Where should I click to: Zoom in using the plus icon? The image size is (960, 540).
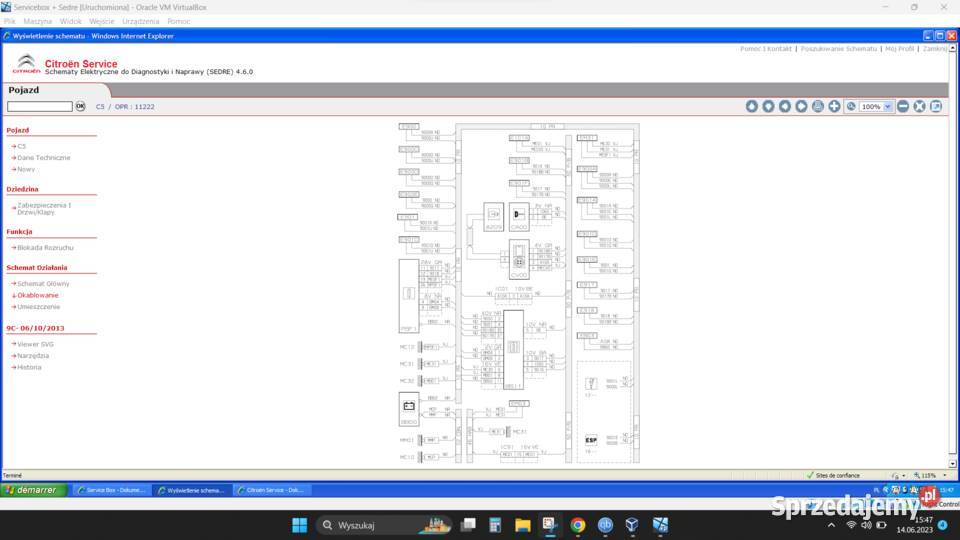834,106
